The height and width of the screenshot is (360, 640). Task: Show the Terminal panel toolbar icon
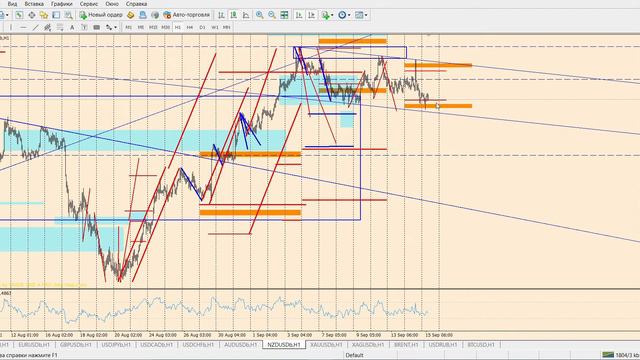56,15
